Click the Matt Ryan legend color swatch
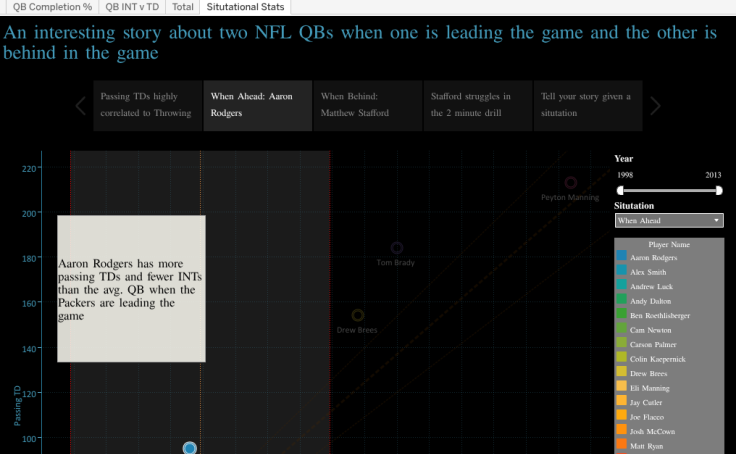The height and width of the screenshot is (454, 736). tap(621, 444)
